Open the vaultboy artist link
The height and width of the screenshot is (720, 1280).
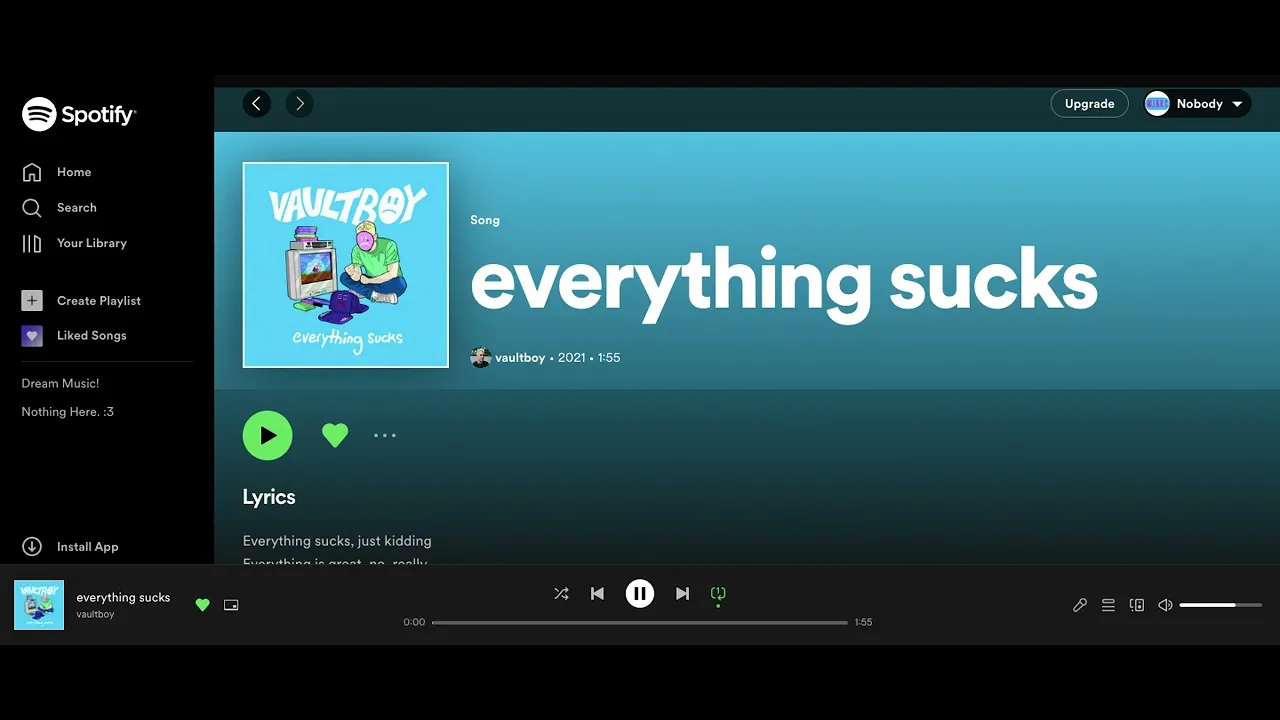(520, 357)
